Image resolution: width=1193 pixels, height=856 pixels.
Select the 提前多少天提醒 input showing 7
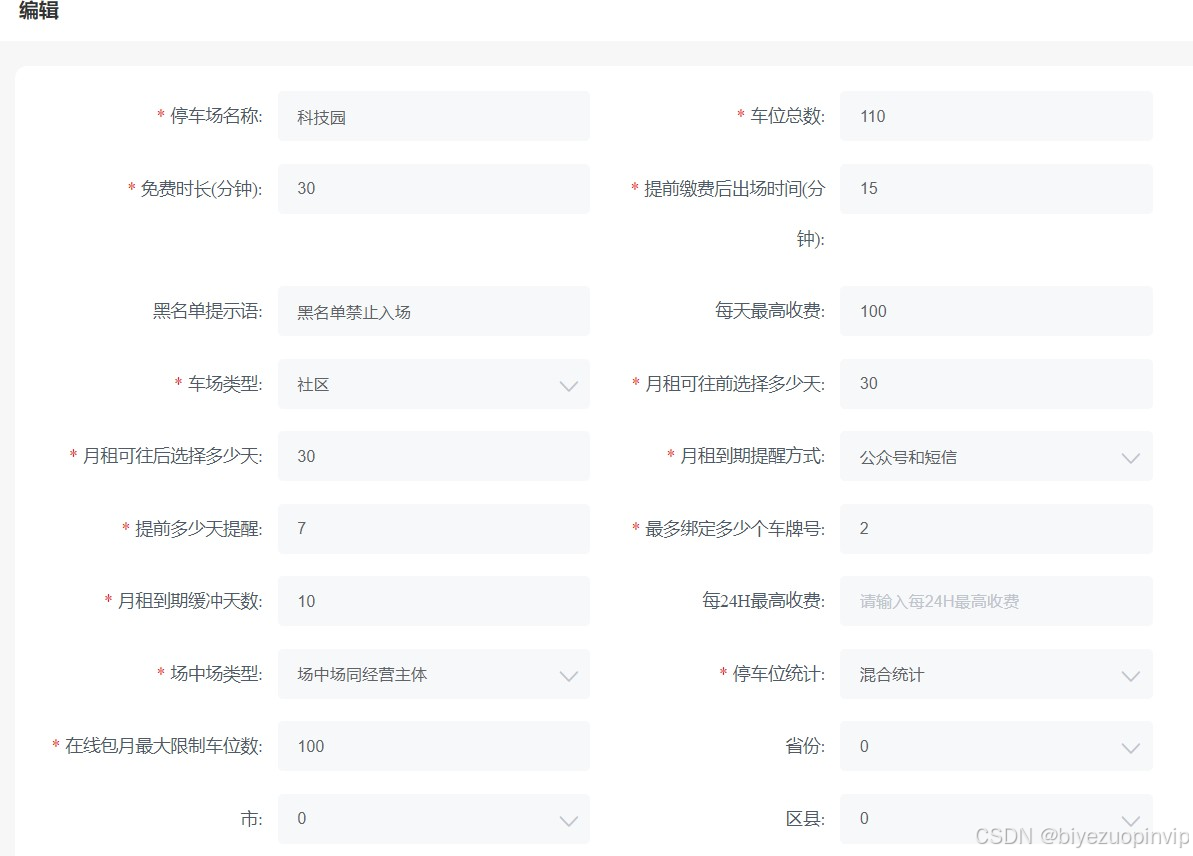(x=433, y=528)
